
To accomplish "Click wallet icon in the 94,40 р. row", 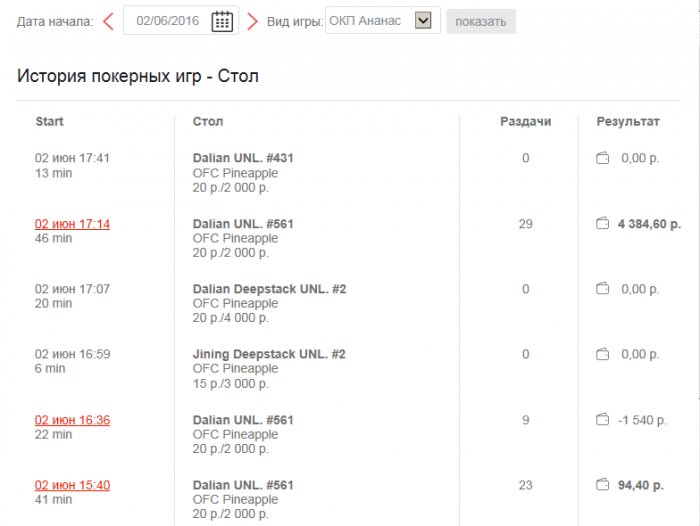I will [x=603, y=485].
